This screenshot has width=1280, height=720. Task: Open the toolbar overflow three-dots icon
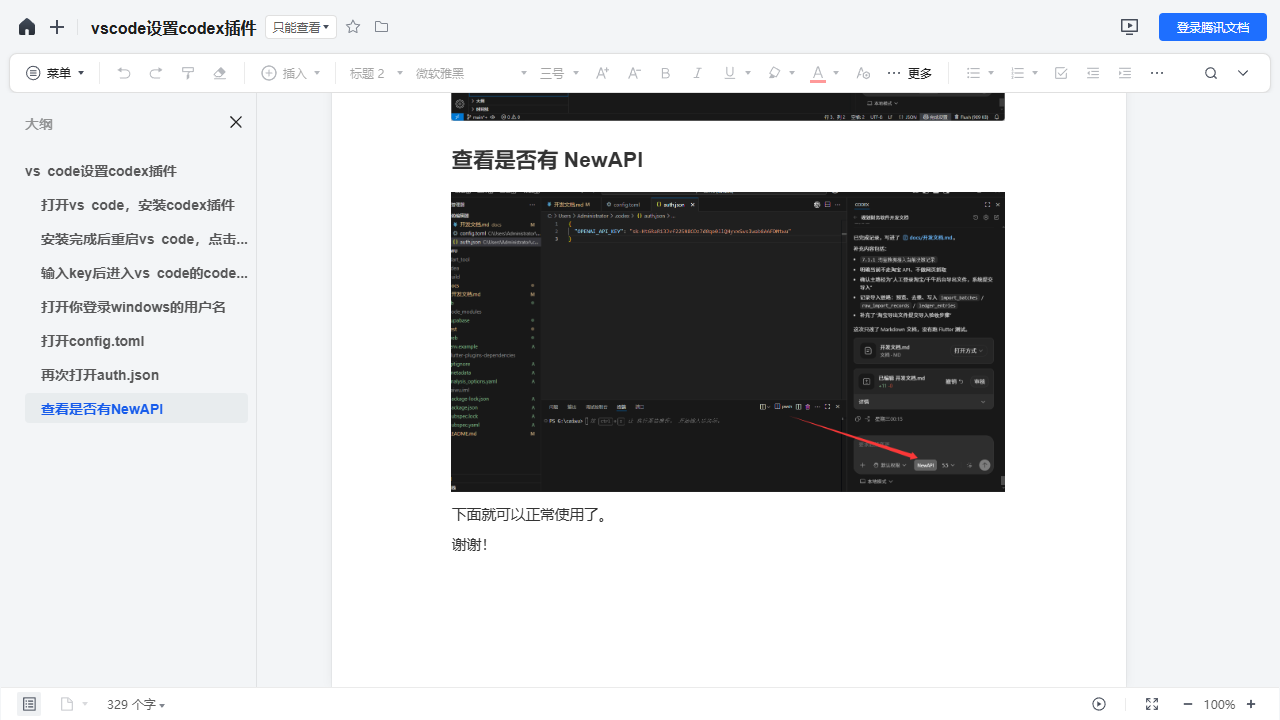coord(1157,73)
